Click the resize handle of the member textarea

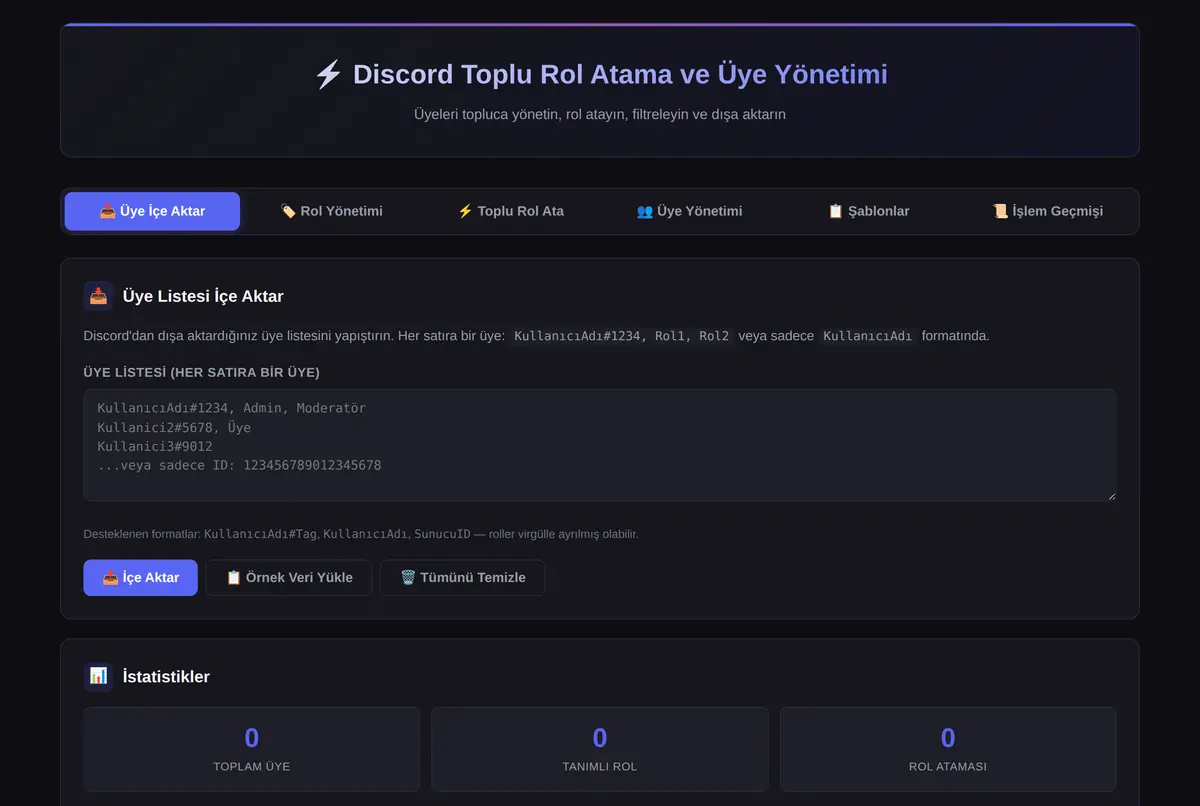[1110, 494]
